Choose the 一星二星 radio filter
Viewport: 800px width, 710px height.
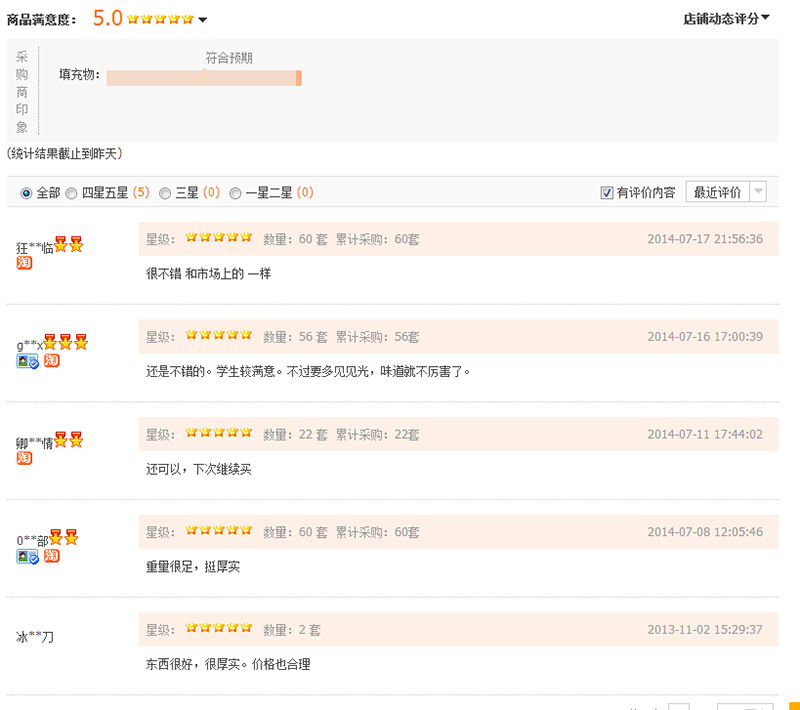pyautogui.click(x=236, y=193)
